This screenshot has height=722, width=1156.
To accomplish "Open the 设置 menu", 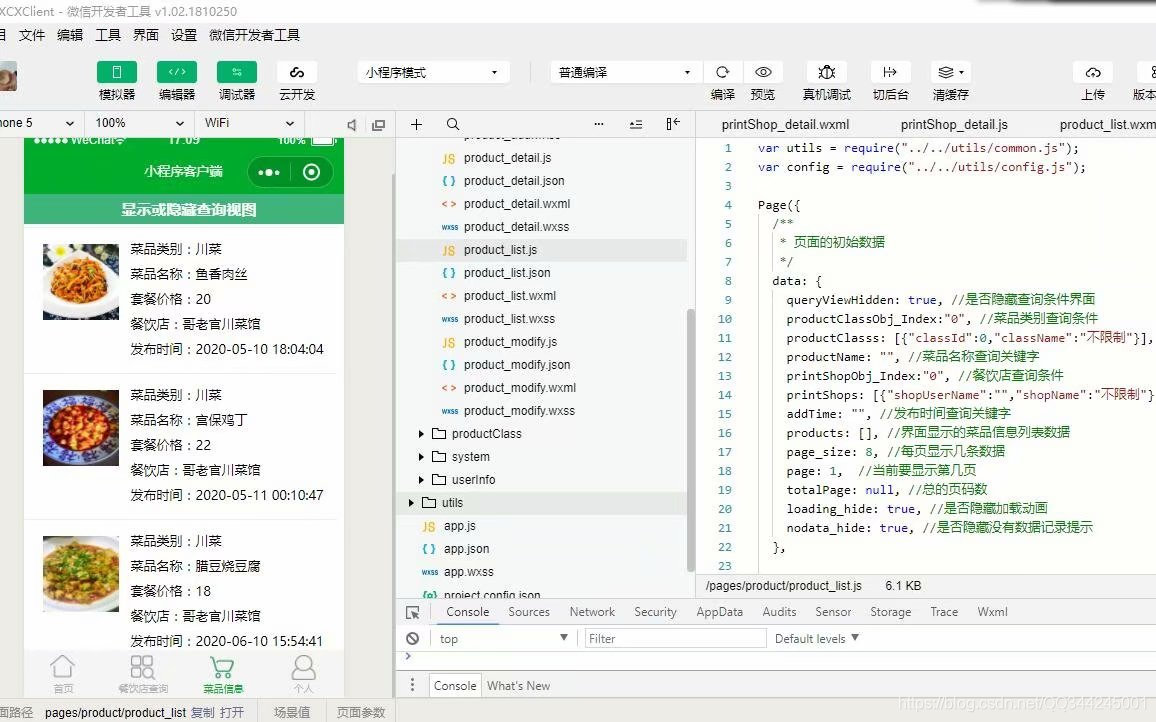I will [184, 35].
